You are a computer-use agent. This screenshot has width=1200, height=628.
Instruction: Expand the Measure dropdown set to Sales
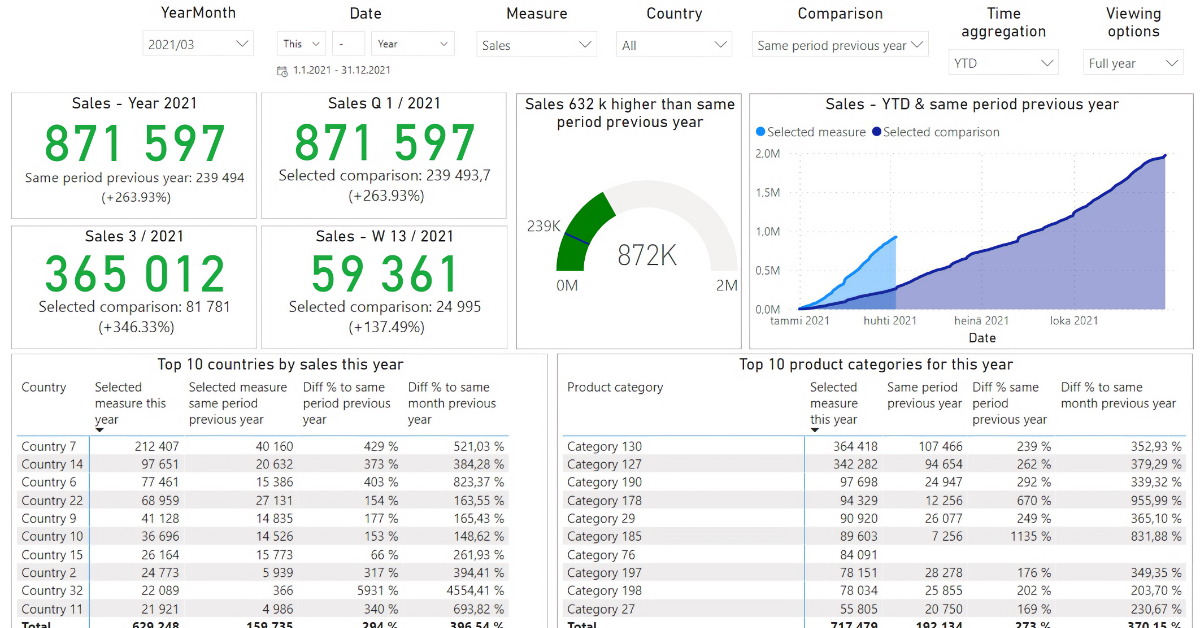pyautogui.click(x=537, y=45)
